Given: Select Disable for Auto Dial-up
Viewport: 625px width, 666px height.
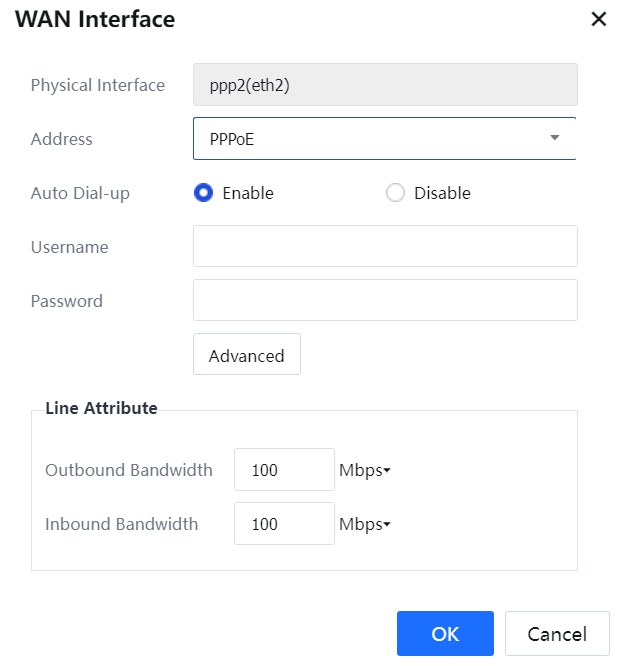Looking at the screenshot, I should click(x=395, y=193).
